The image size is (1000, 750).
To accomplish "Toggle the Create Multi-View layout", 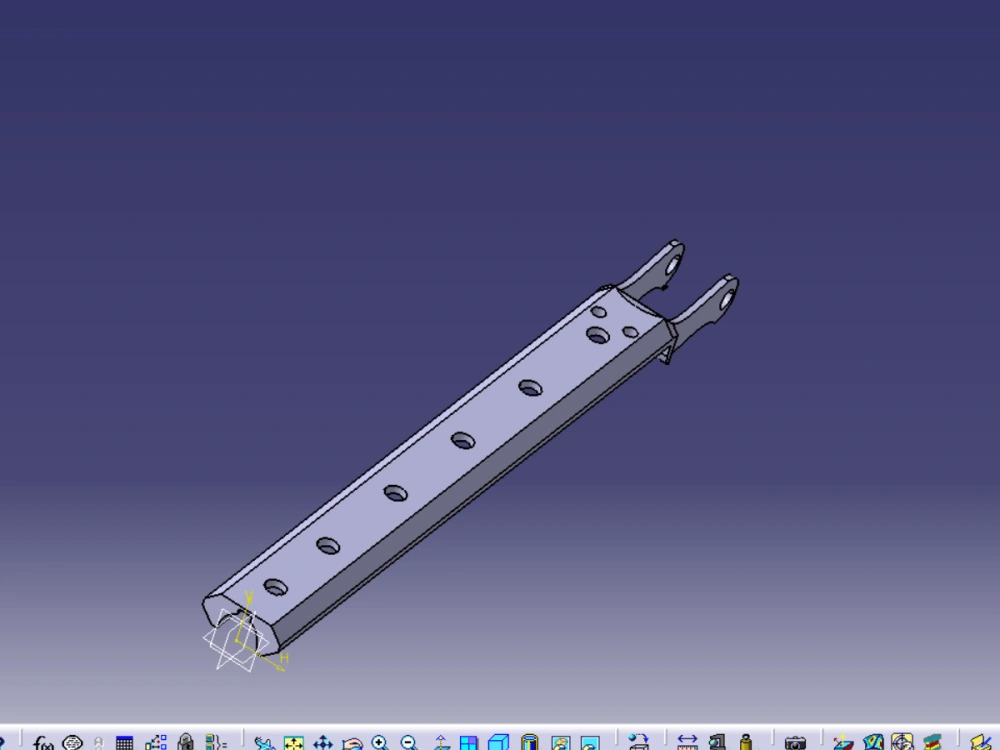I will [x=469, y=743].
